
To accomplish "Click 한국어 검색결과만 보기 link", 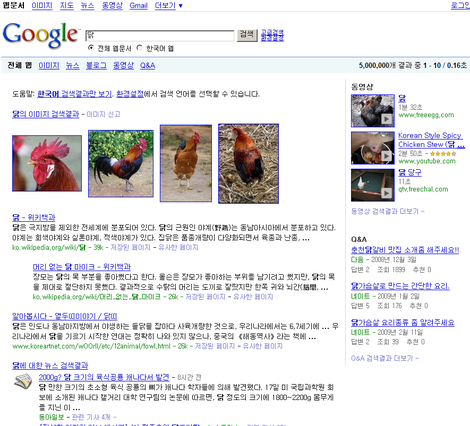I will tap(75, 94).
